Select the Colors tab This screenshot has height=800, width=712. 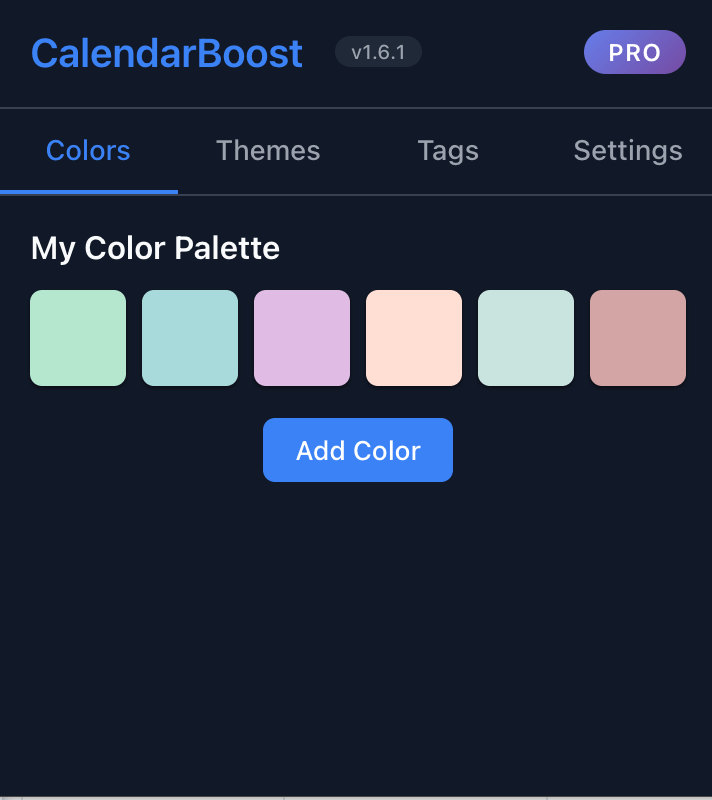(x=88, y=150)
